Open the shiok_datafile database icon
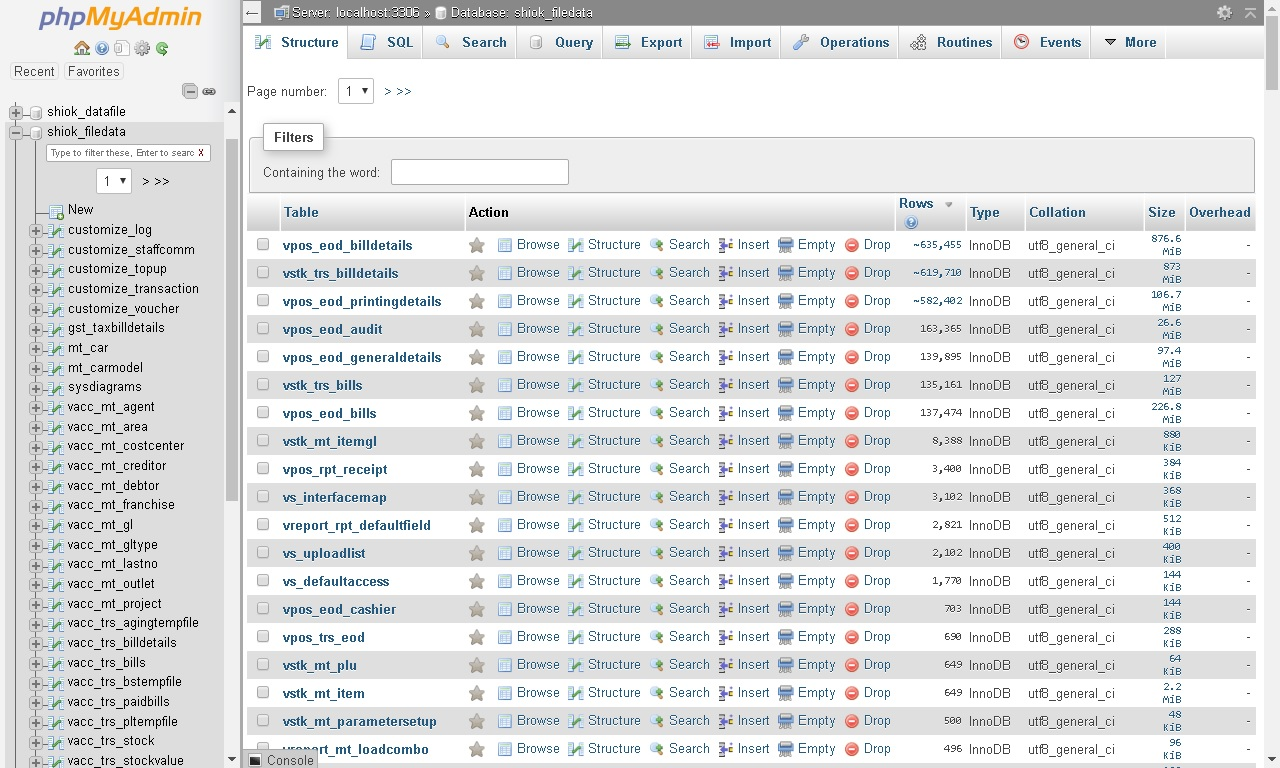This screenshot has width=1280, height=768. [x=36, y=112]
